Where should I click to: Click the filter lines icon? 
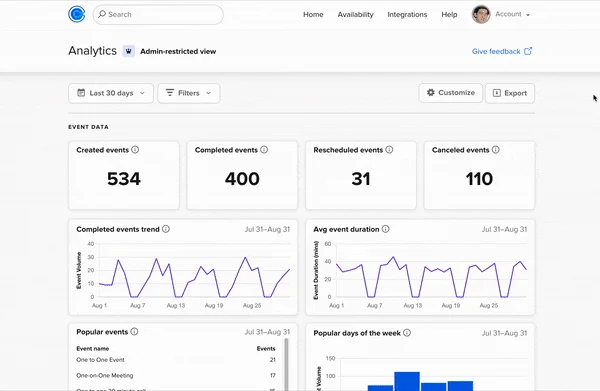click(x=170, y=93)
